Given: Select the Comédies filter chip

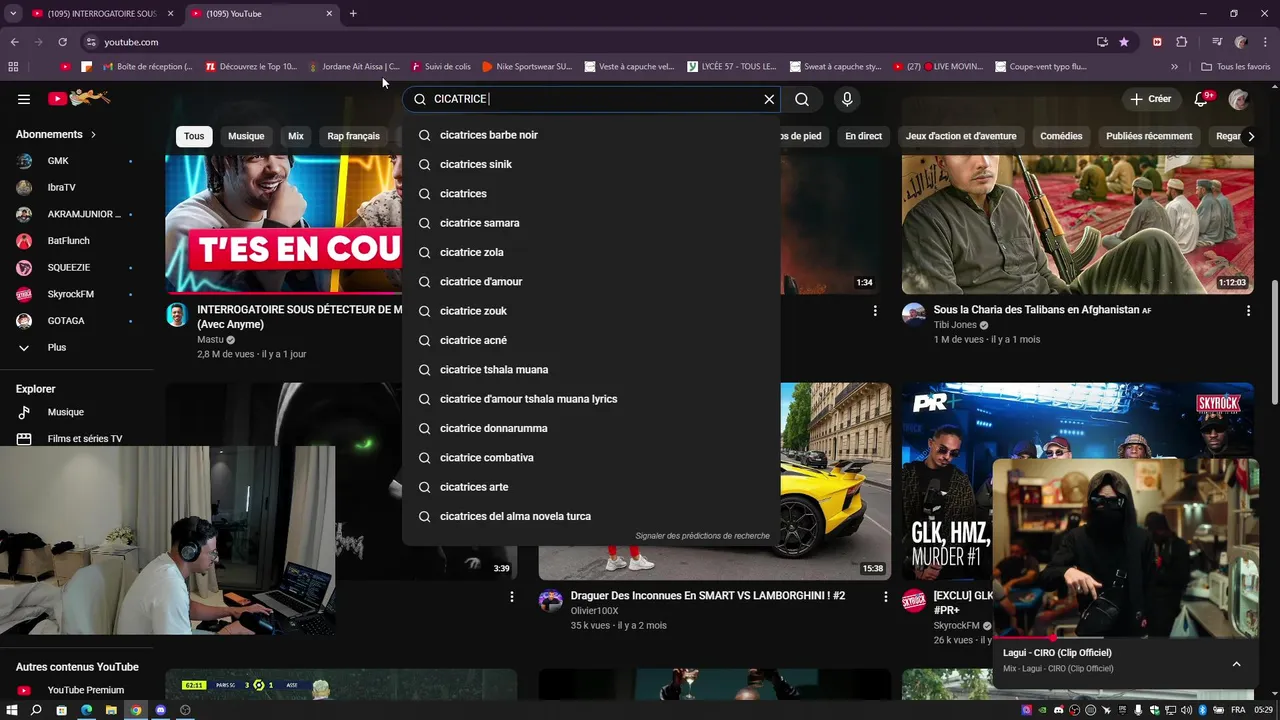Looking at the screenshot, I should pos(1061,136).
